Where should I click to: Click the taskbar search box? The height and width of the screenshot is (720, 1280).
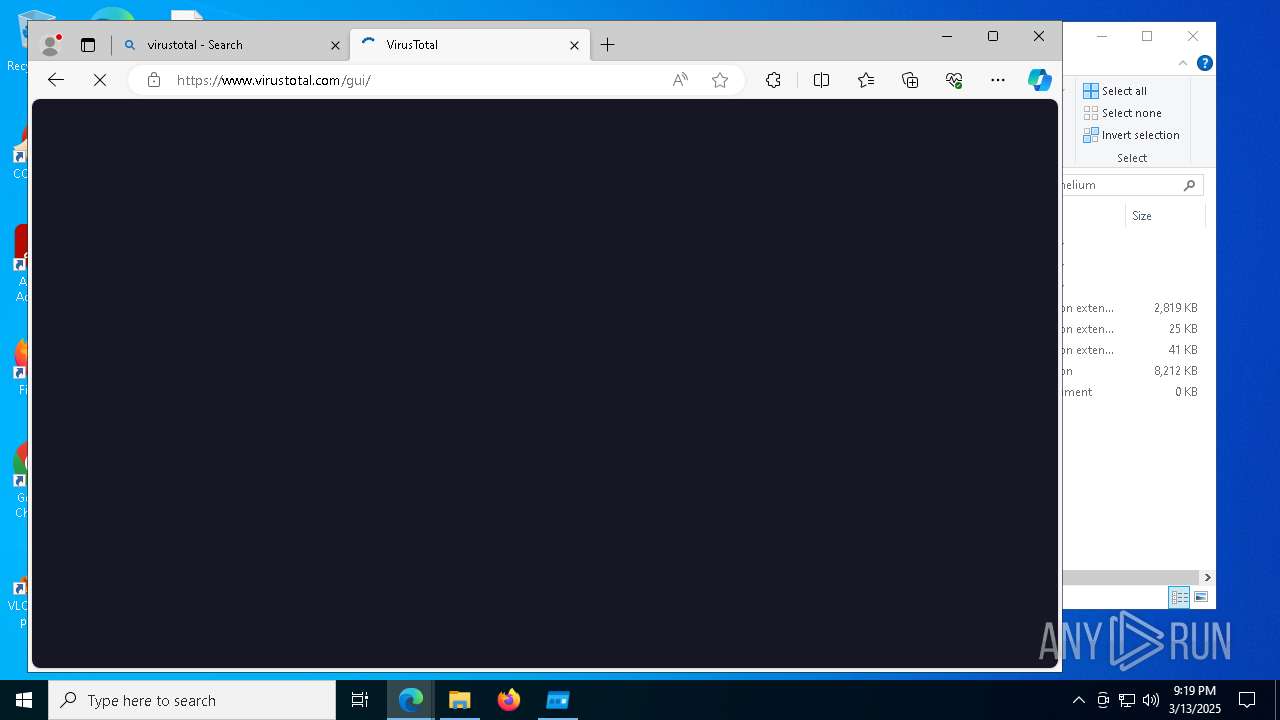pyautogui.click(x=192, y=700)
